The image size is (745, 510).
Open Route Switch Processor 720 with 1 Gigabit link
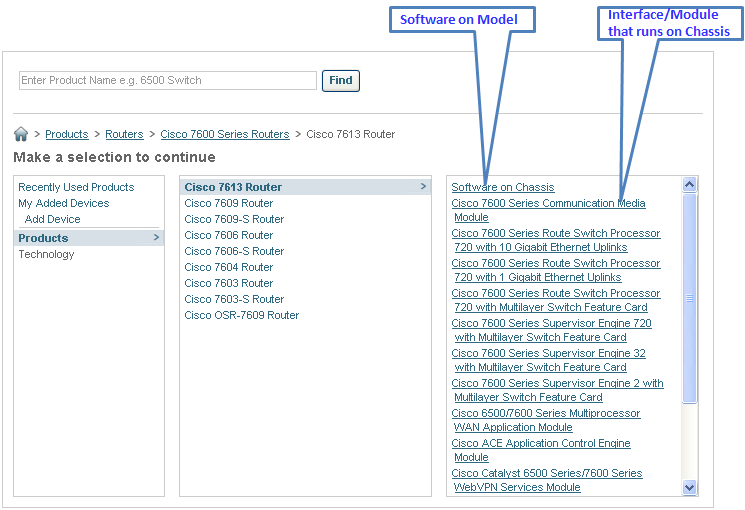(x=556, y=270)
